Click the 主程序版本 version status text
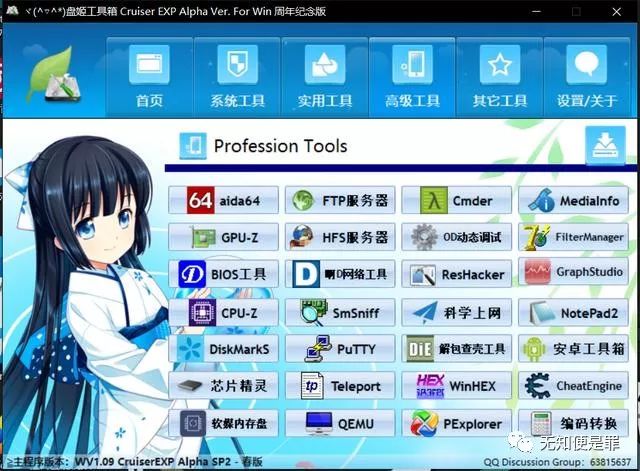Screen dimensions: 640x471 click(135, 462)
